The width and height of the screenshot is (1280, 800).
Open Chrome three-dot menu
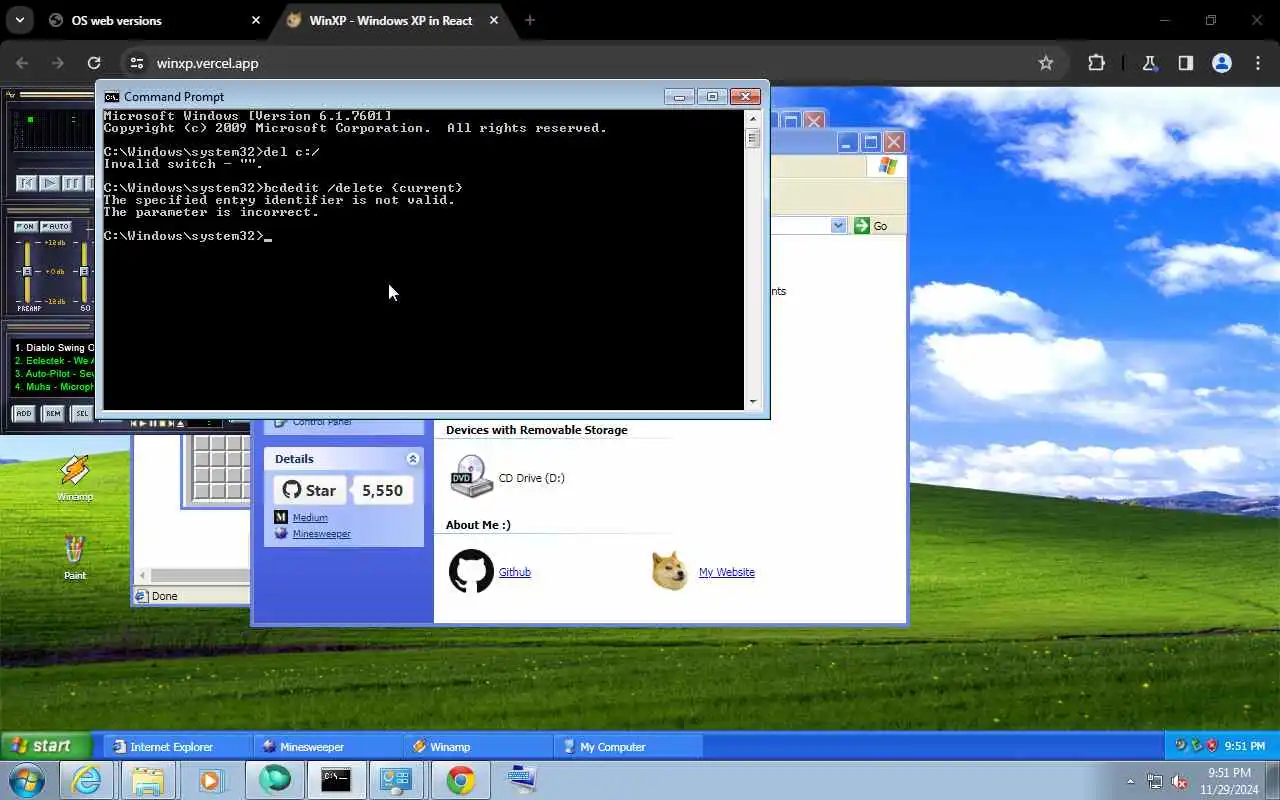click(1258, 63)
